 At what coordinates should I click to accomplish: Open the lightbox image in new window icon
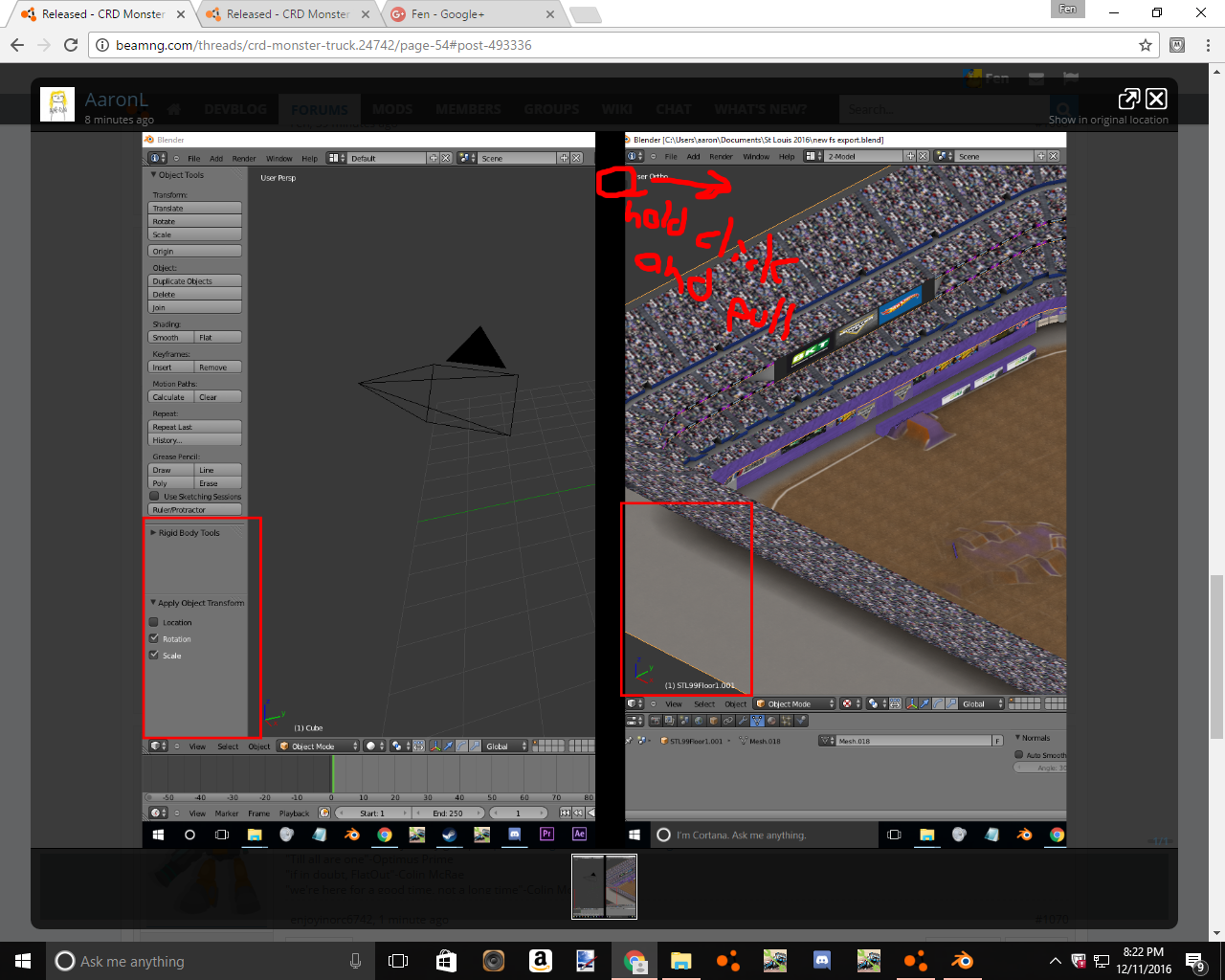pyautogui.click(x=1129, y=99)
